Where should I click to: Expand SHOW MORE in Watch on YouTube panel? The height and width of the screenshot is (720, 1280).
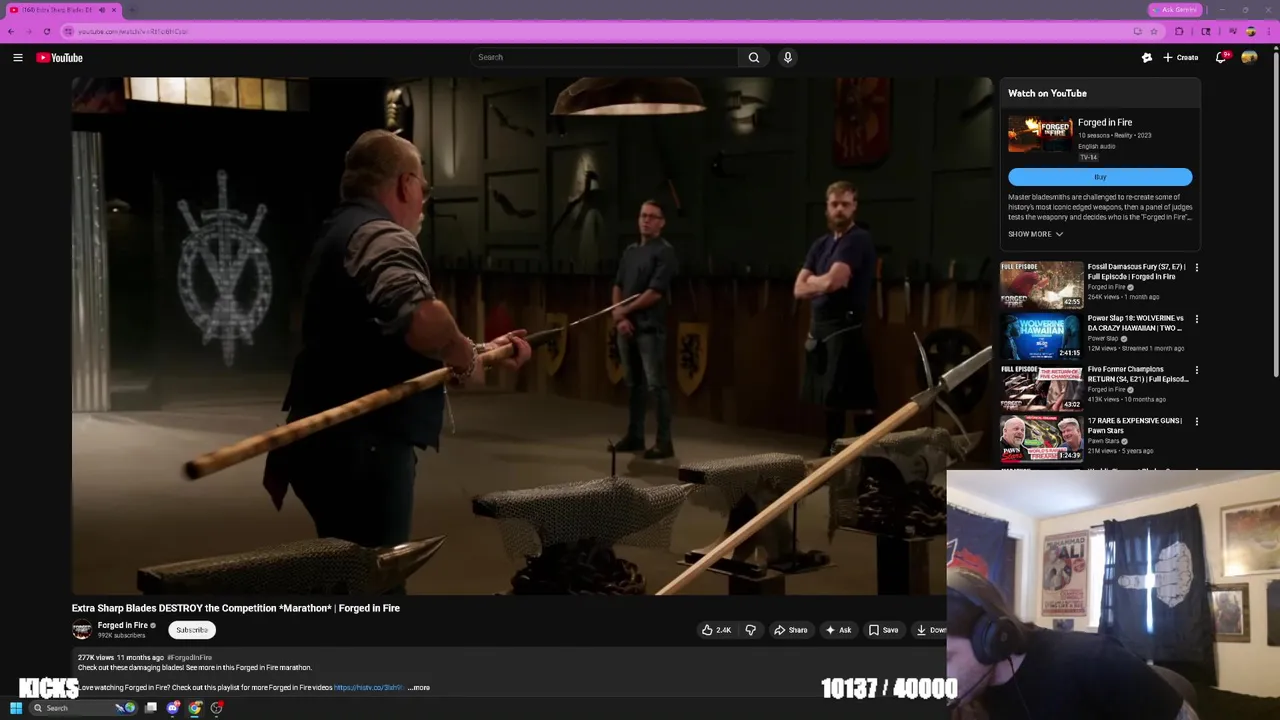(1035, 234)
